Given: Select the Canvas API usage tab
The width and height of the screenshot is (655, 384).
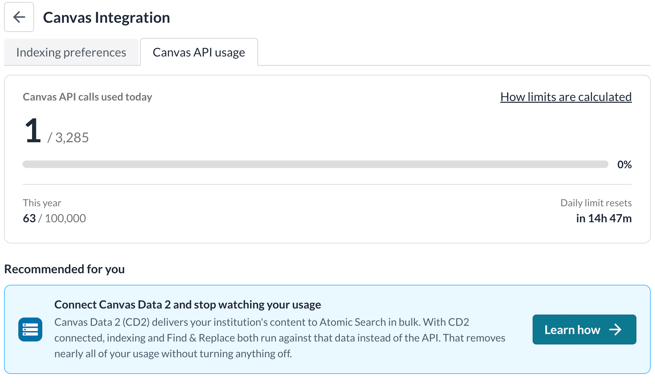Looking at the screenshot, I should tap(199, 52).
